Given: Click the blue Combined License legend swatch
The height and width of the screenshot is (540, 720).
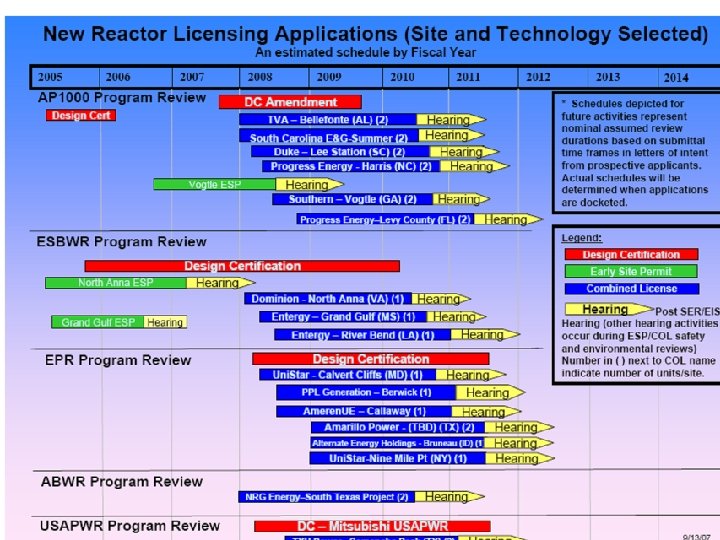Looking at the screenshot, I should pos(632,288).
